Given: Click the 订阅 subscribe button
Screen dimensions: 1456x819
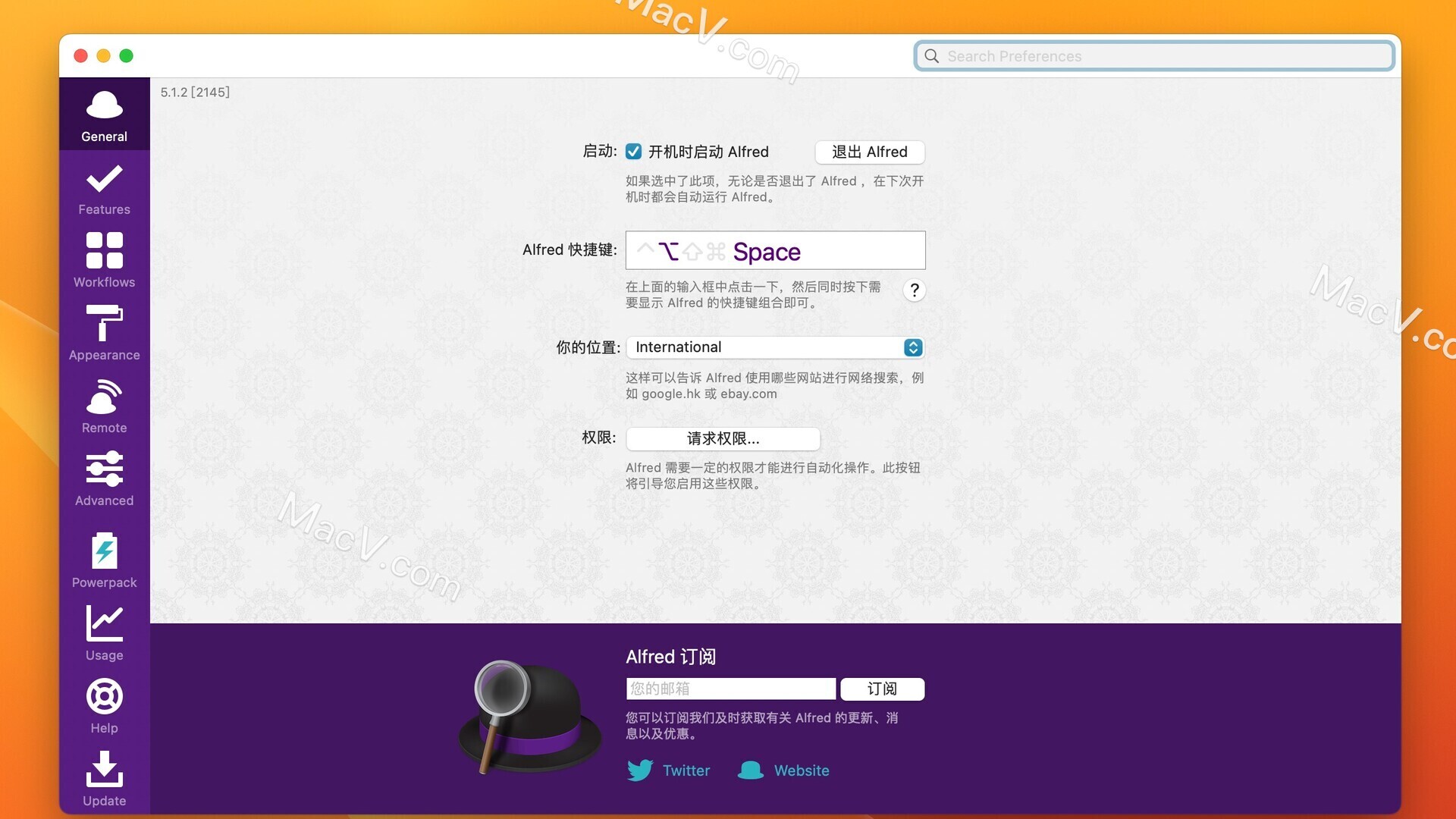Looking at the screenshot, I should [x=882, y=688].
